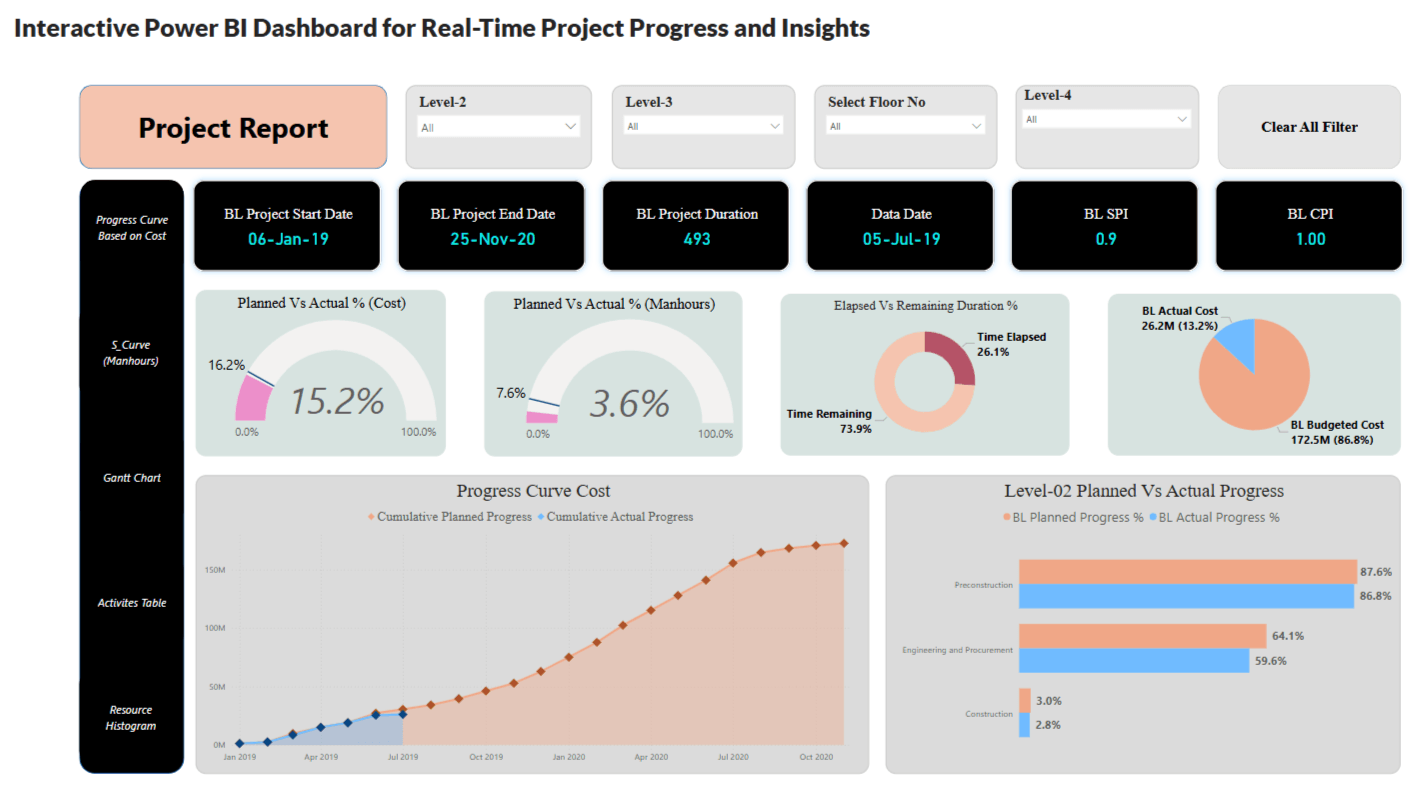
Task: Select the Preconstruction planned progress bar
Action: click(x=1186, y=572)
